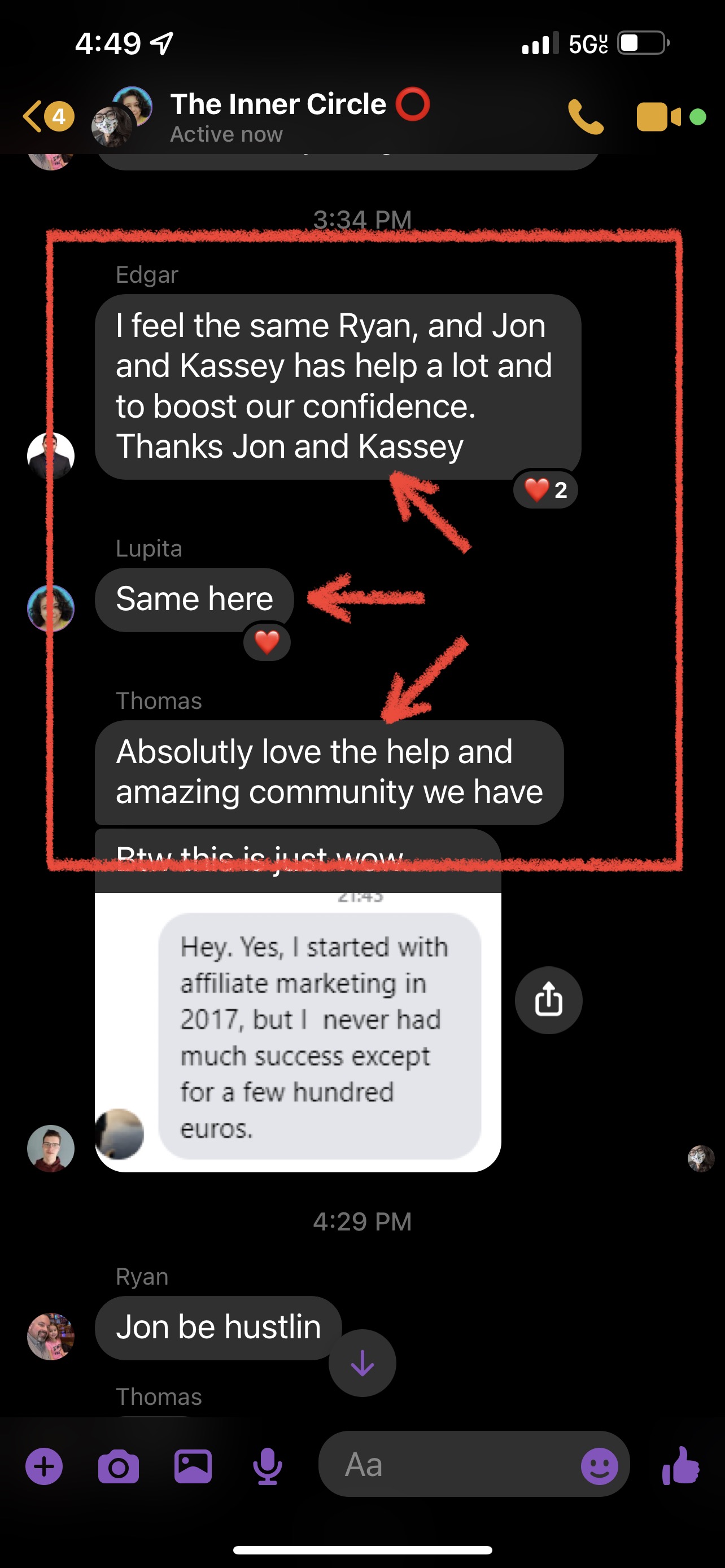Open Edgar's profile avatar
Image resolution: width=725 pixels, height=1568 pixels.
point(50,456)
